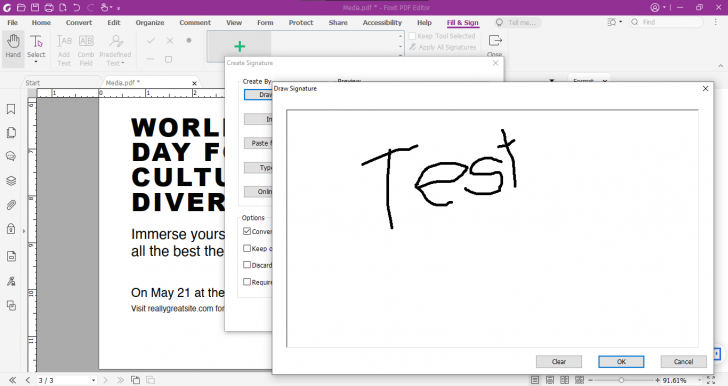The image size is (728, 386).
Task: Click Cancel in Draw Signature dialog
Action: point(683,361)
